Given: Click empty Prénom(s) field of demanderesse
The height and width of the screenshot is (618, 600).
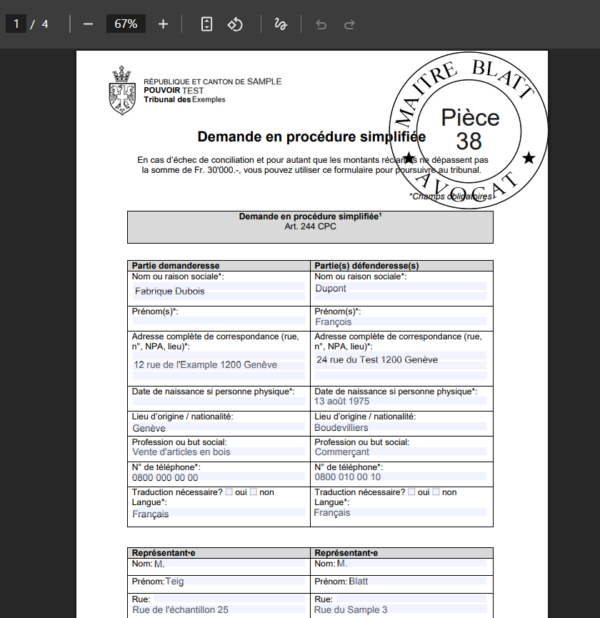Looking at the screenshot, I should tap(218, 320).
